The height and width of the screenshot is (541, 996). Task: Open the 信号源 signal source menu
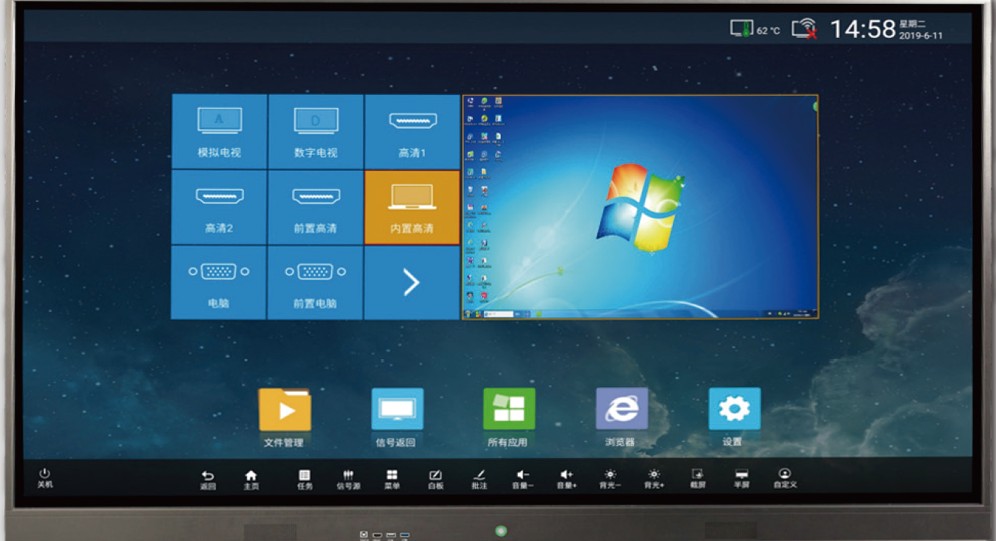(348, 478)
